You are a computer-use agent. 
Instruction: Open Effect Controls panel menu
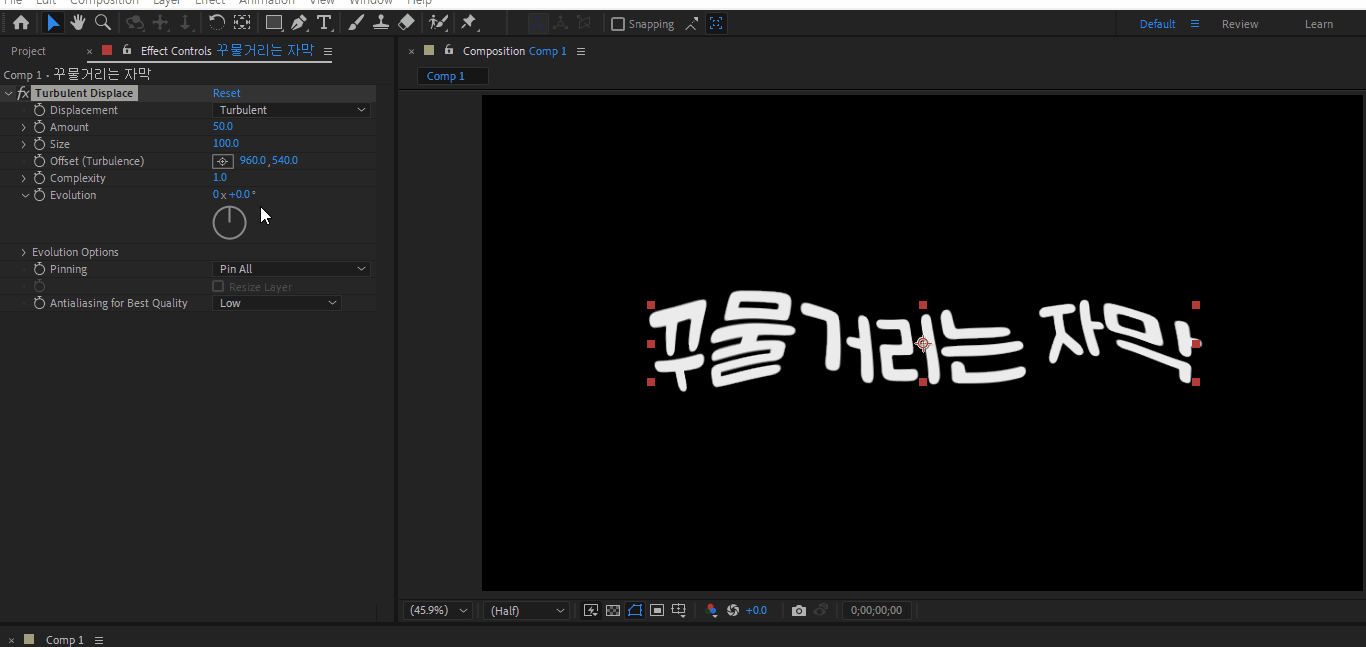coord(328,51)
